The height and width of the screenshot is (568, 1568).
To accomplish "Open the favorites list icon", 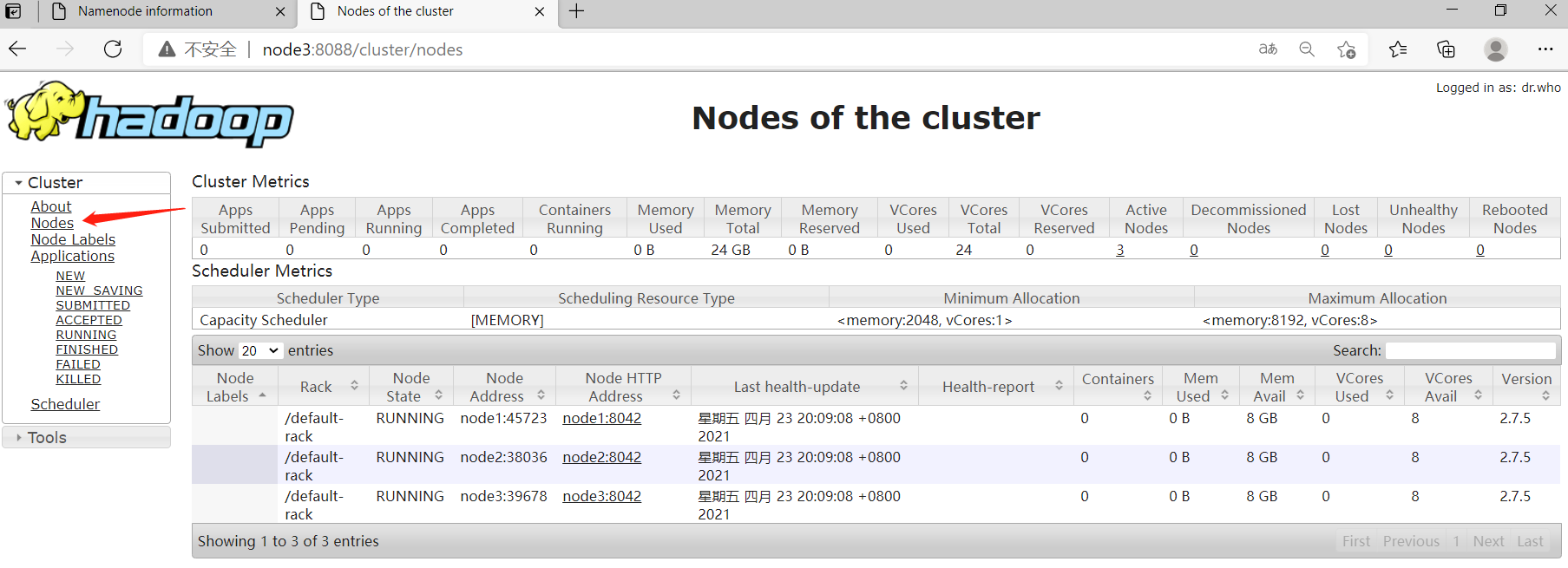I will coord(1398,49).
